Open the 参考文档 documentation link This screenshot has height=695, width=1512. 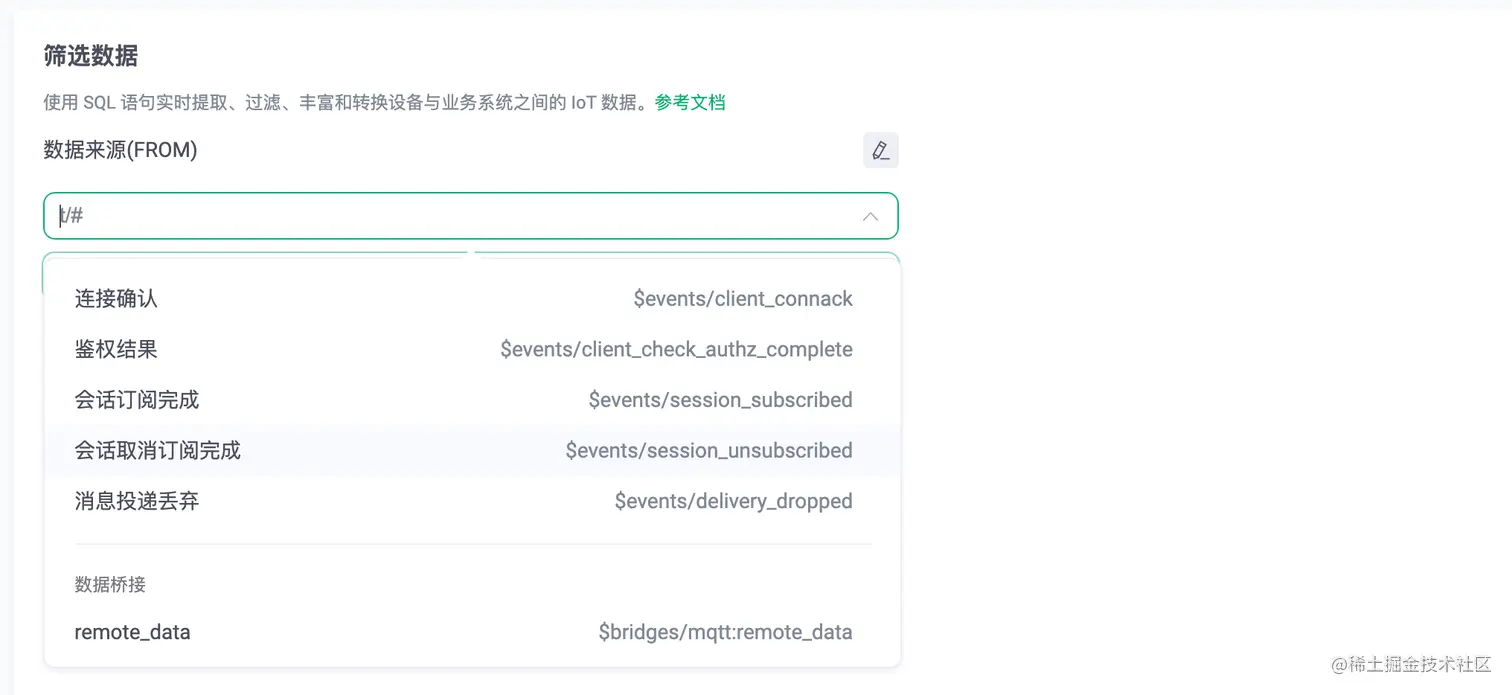689,101
